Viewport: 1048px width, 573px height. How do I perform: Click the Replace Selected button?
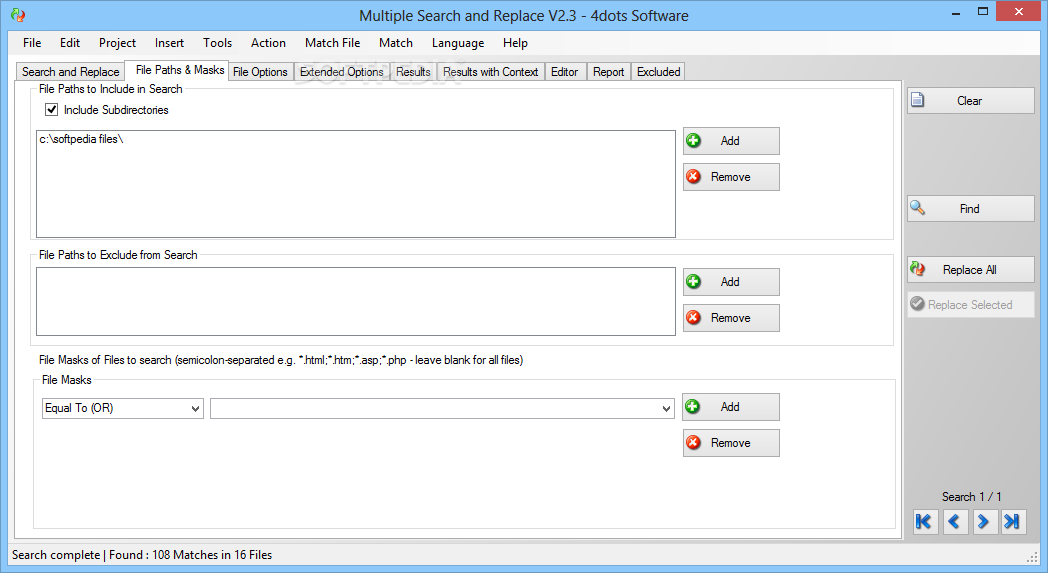pyautogui.click(x=970, y=304)
